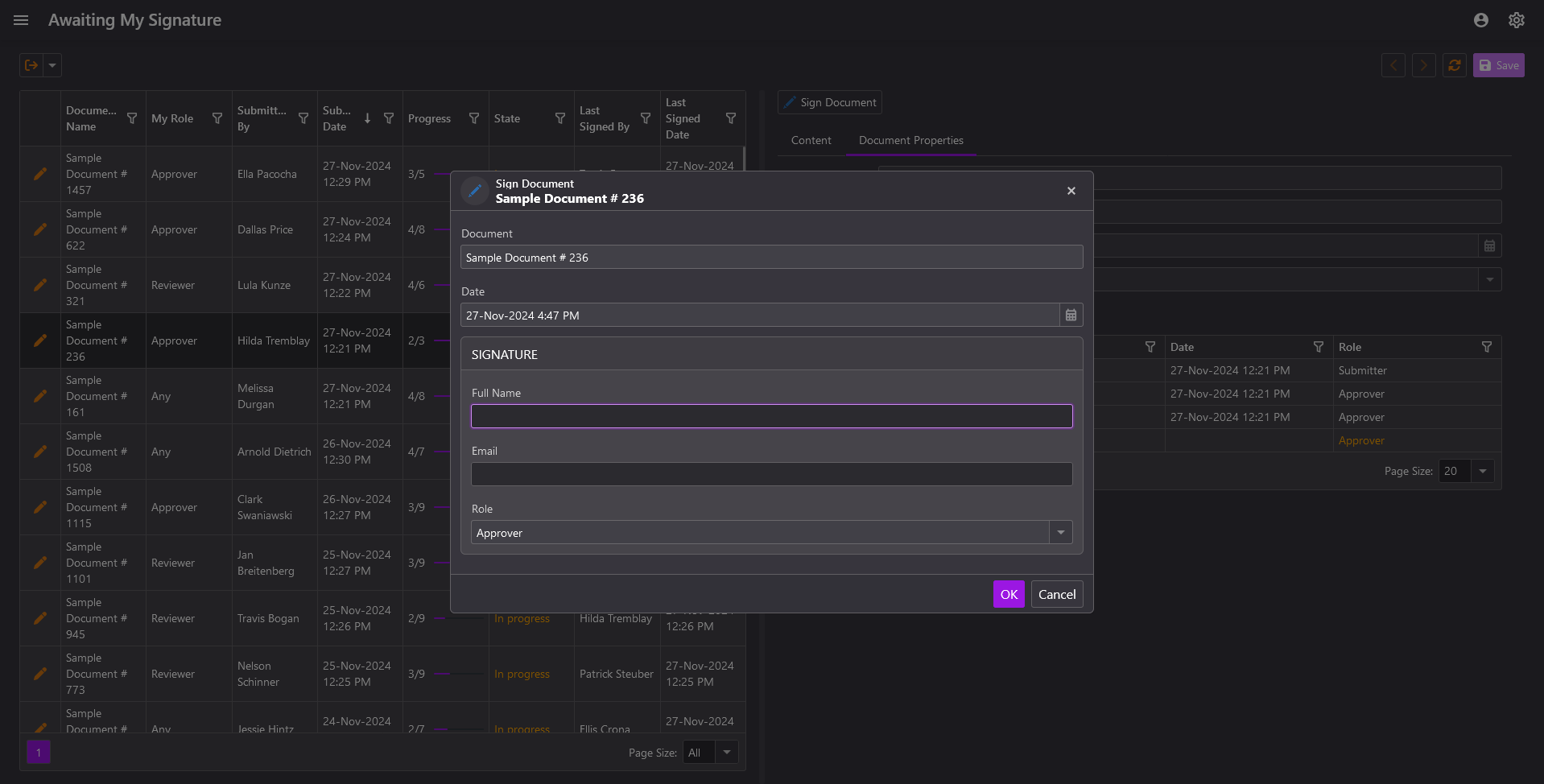Expand the Role dropdown in dialog
This screenshot has height=784, width=1544.
(x=1060, y=533)
